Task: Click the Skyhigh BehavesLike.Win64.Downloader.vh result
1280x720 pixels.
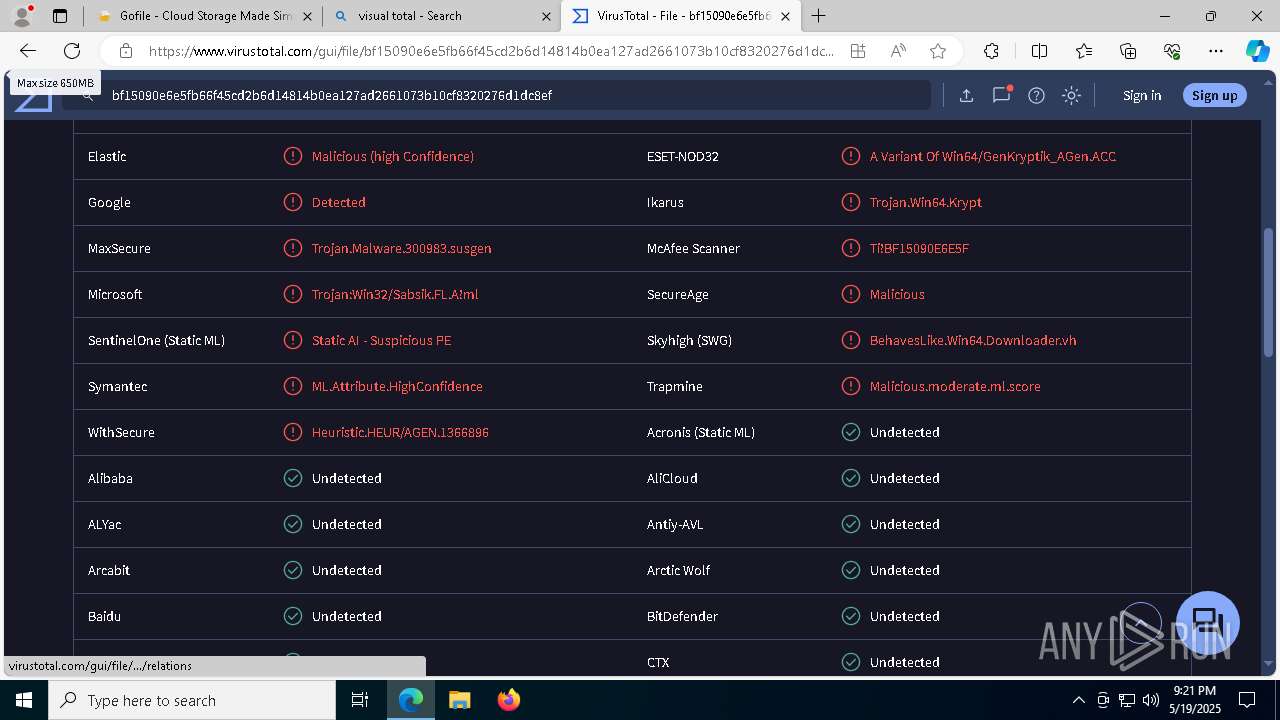Action: (973, 340)
